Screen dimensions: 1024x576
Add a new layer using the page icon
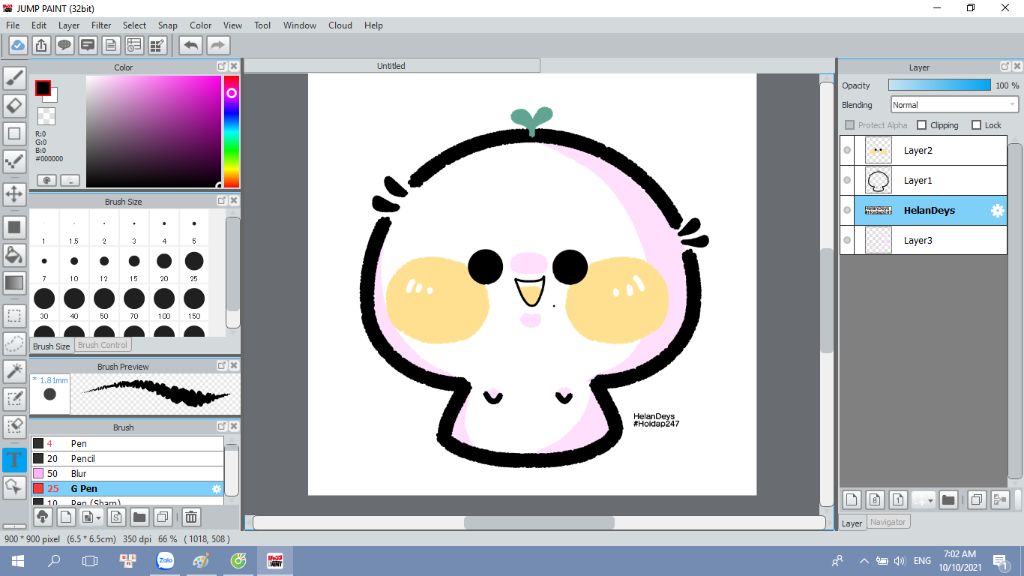coord(852,500)
